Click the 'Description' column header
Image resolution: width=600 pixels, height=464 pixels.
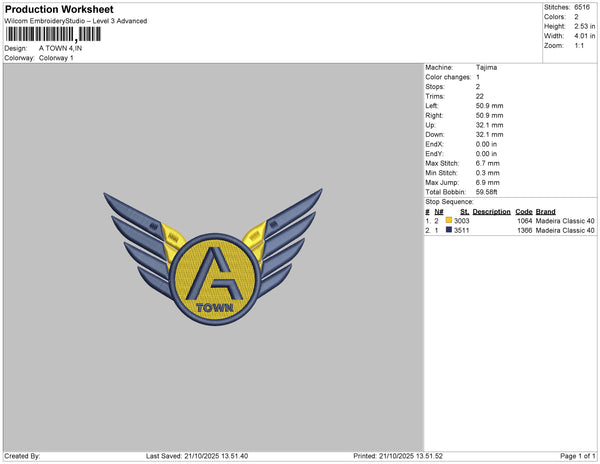pyautogui.click(x=492, y=212)
